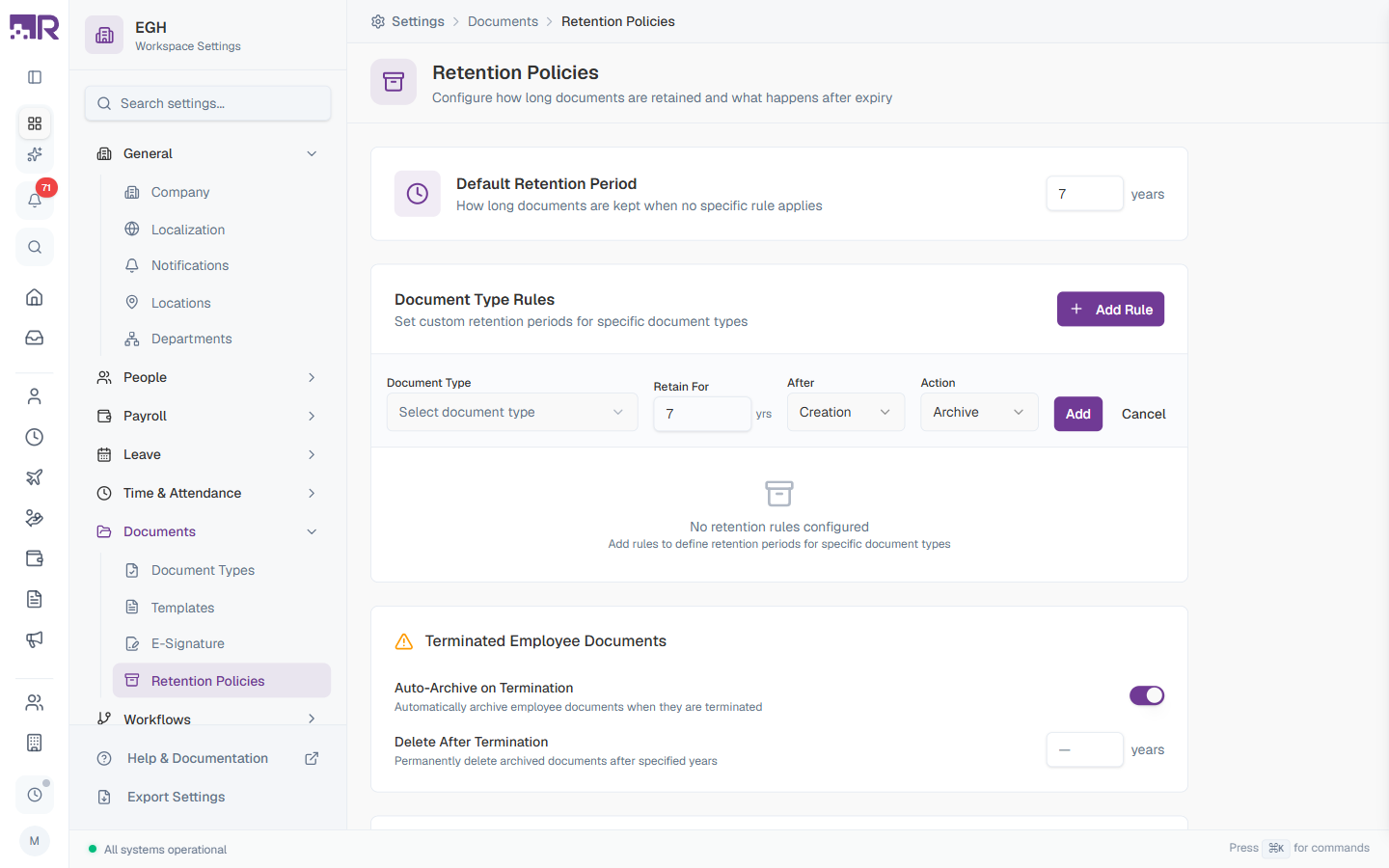Open the Select document type dropdown

click(x=512, y=412)
